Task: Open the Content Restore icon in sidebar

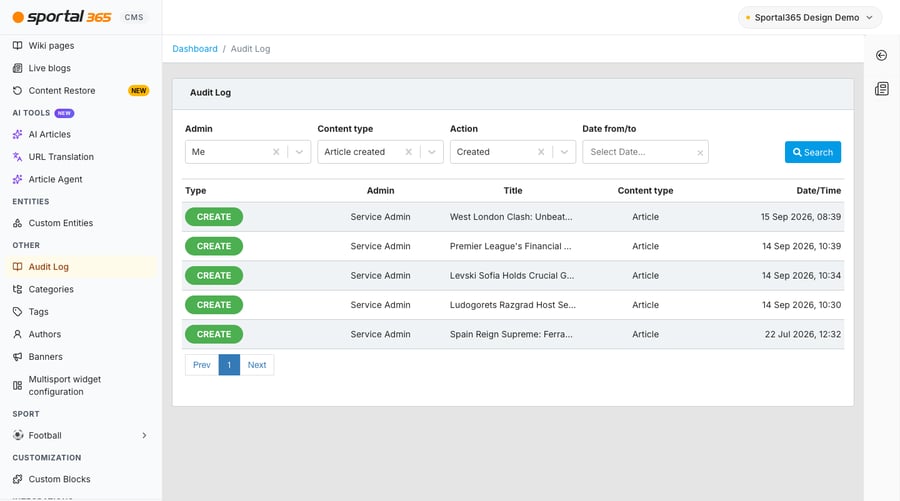Action: click(18, 91)
